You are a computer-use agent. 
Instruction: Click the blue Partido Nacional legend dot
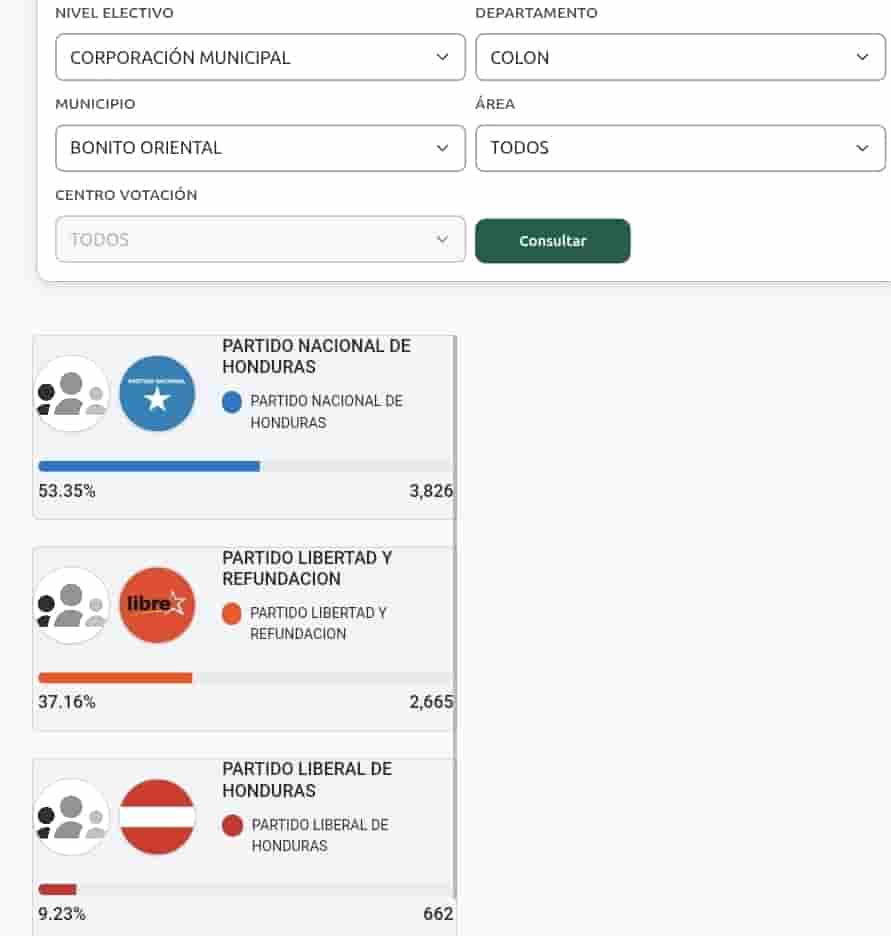[232, 402]
